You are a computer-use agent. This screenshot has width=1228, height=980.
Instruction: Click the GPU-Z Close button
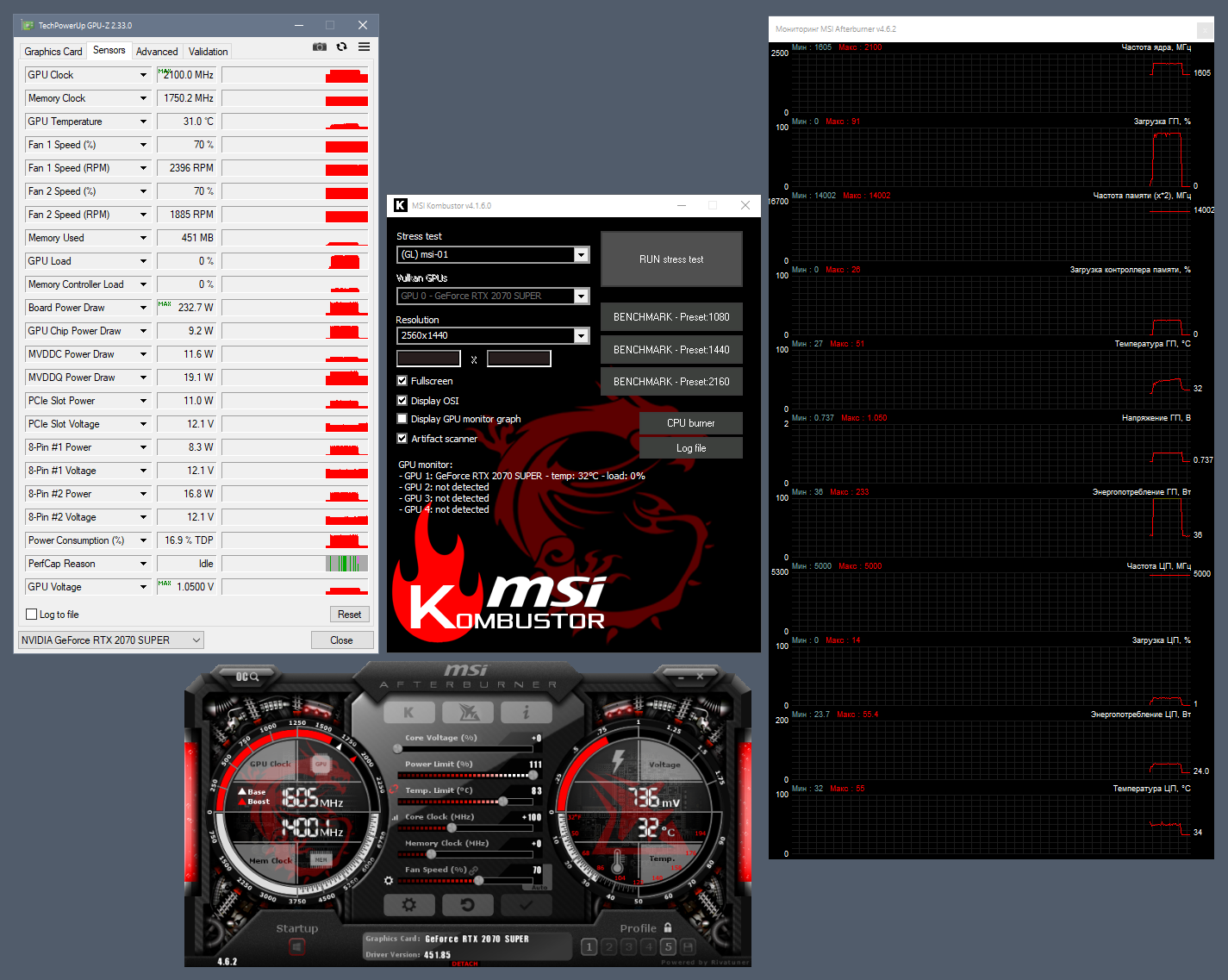point(342,640)
